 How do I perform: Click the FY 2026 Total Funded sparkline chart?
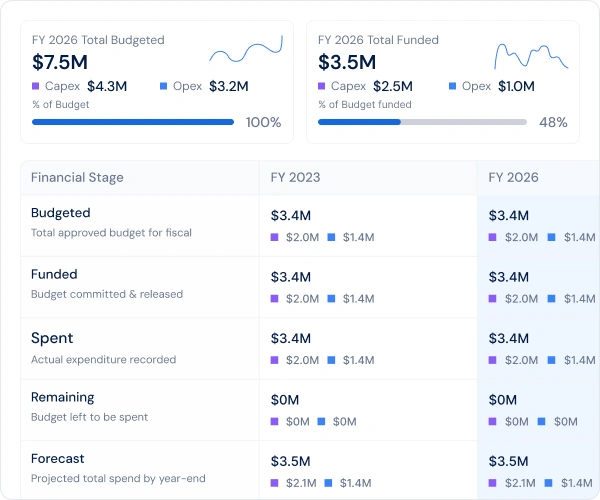[x=531, y=56]
